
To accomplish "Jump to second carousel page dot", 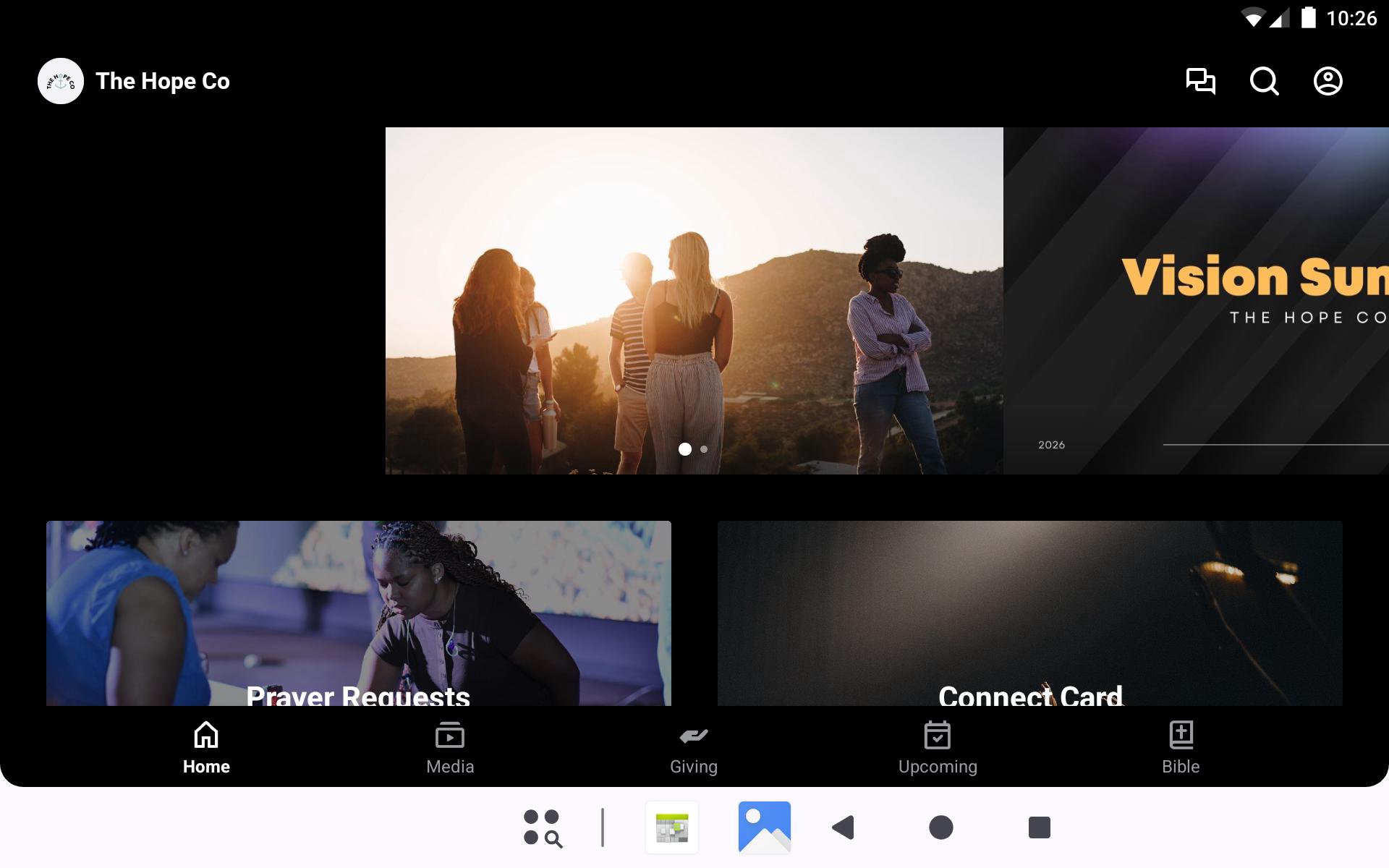I will (704, 449).
